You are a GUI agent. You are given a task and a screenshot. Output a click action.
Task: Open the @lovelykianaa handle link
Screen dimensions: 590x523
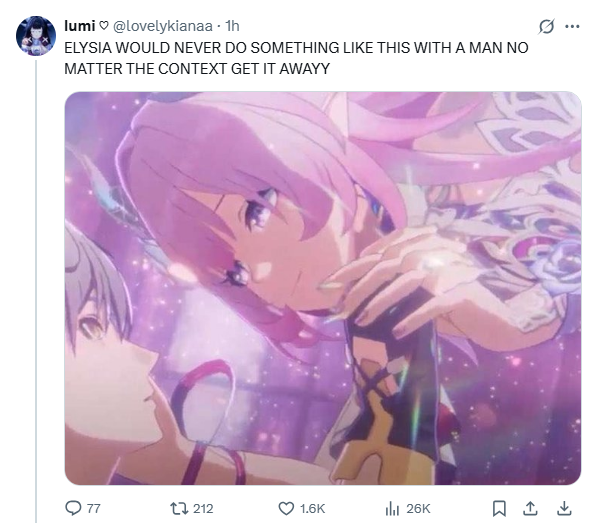click(163, 26)
